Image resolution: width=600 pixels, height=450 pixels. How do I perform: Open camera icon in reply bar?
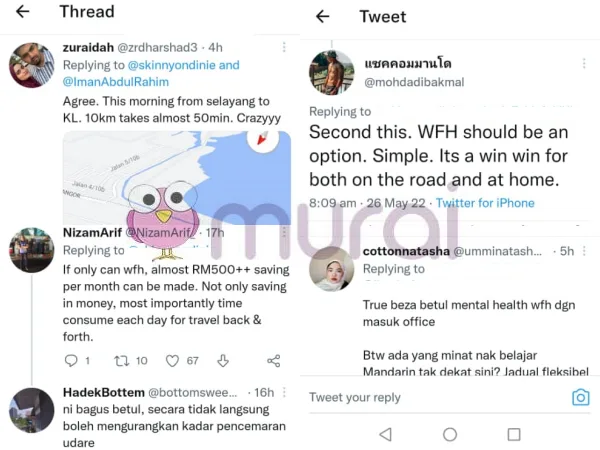tap(580, 397)
